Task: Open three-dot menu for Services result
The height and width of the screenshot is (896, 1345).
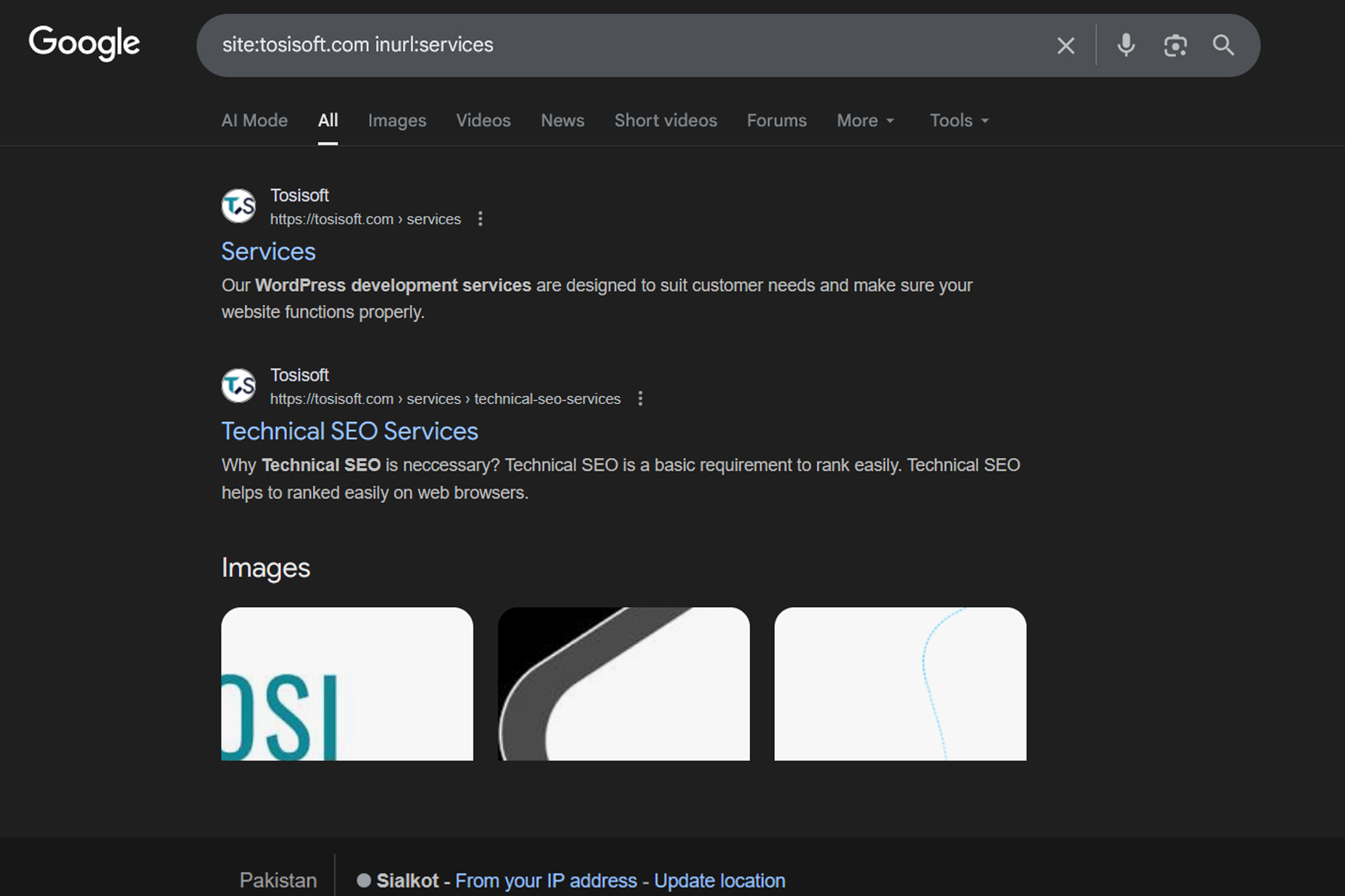Action: (480, 218)
